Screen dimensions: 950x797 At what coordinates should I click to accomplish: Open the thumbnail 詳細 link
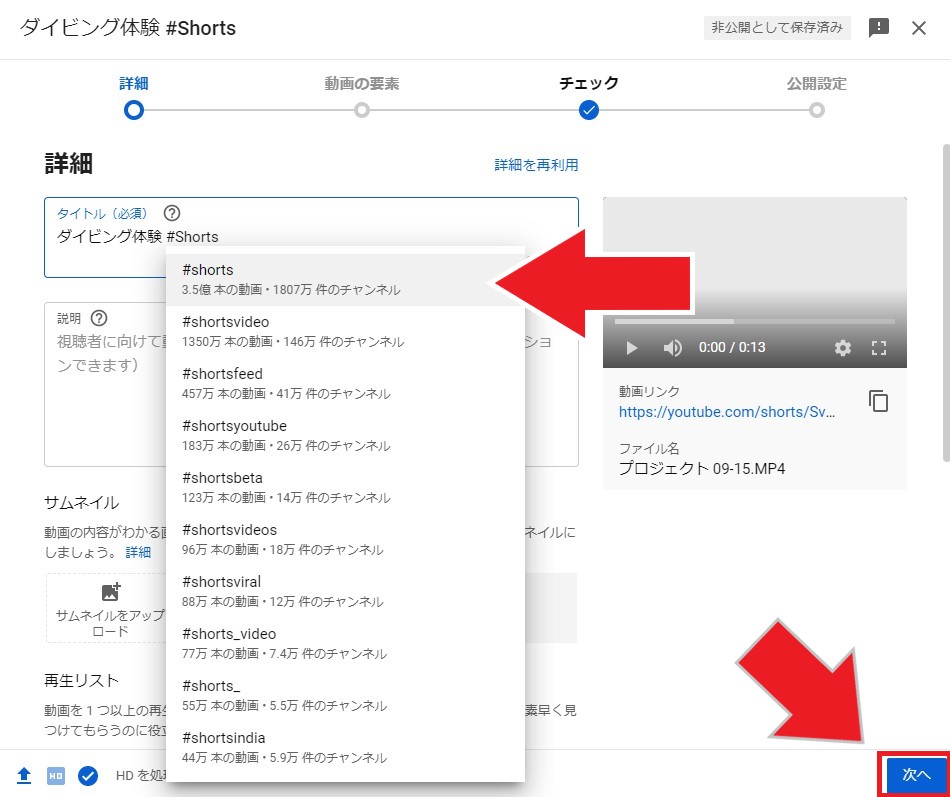click(138, 552)
